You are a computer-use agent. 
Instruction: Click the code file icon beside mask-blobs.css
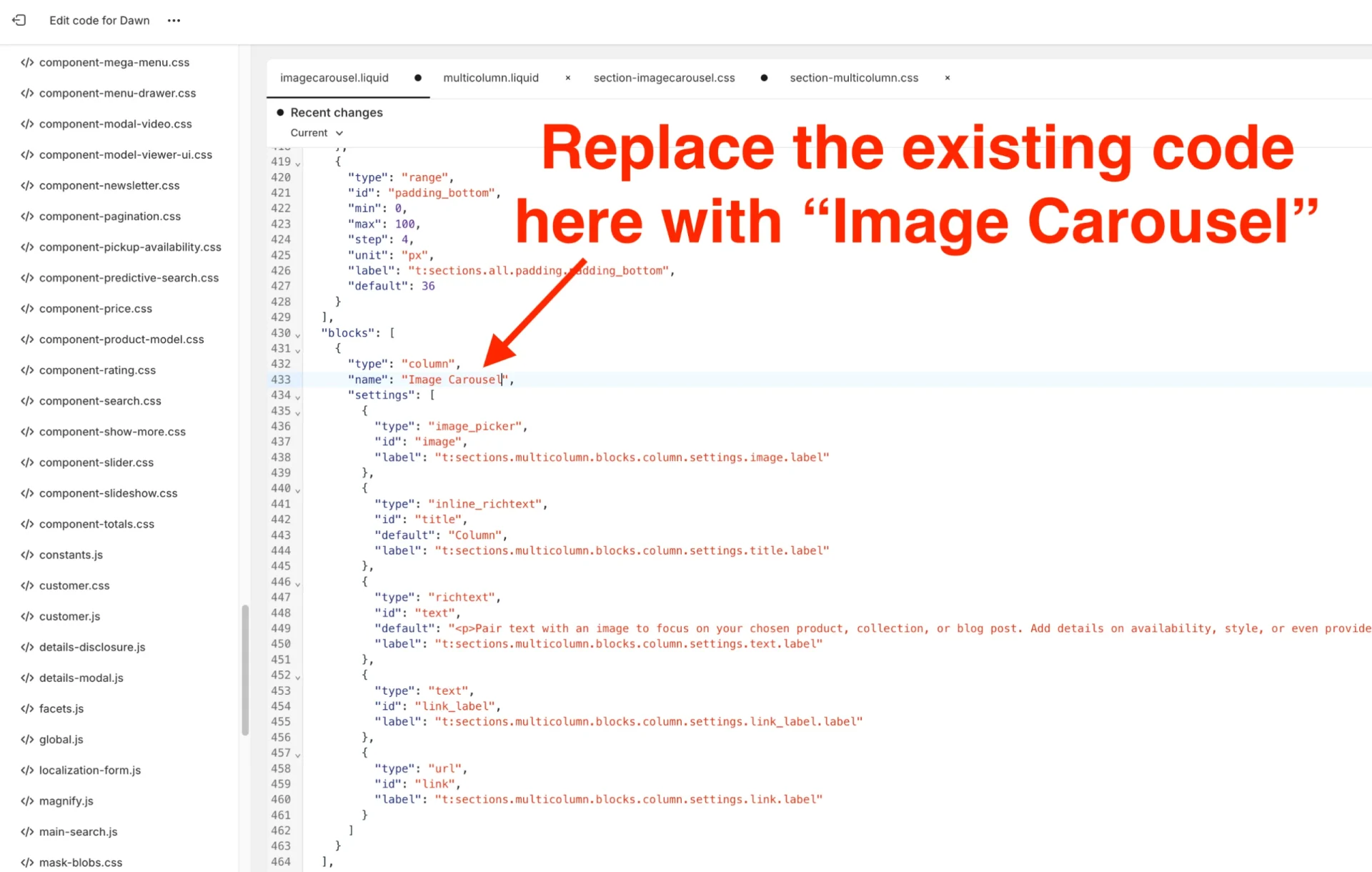pos(27,862)
